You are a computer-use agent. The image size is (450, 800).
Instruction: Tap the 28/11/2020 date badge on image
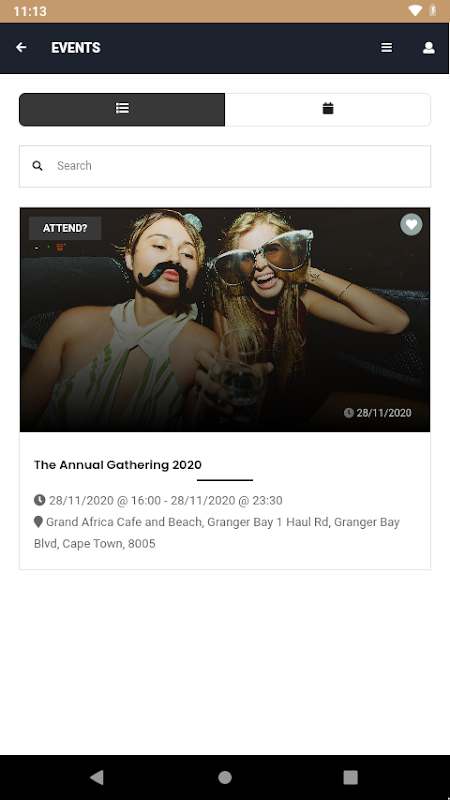pos(378,413)
